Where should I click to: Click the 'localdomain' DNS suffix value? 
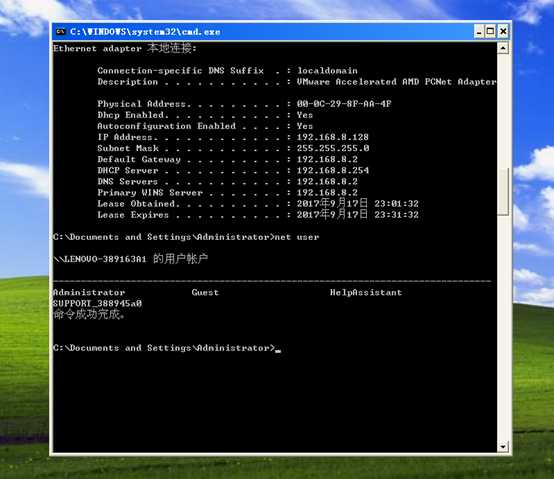pos(327,71)
